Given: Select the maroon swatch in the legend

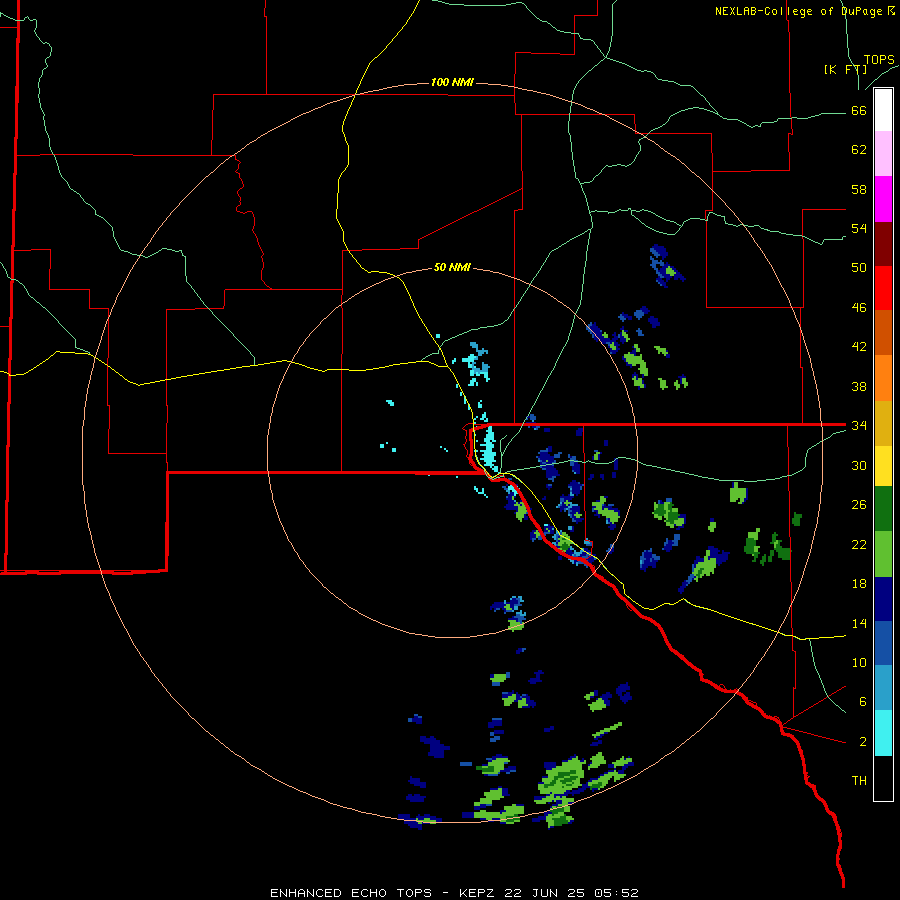Looking at the screenshot, I should (883, 244).
